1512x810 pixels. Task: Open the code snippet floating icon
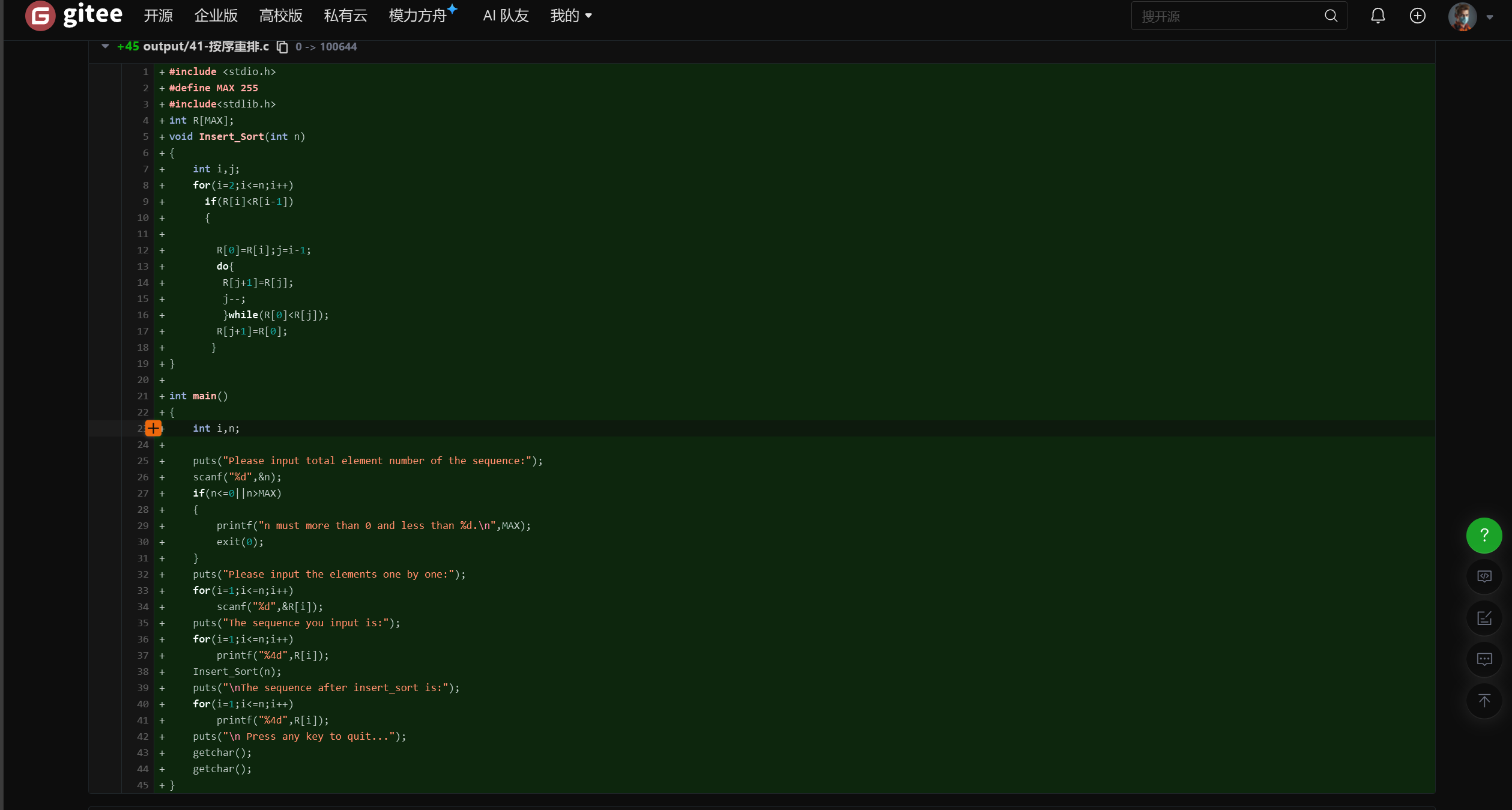[x=1484, y=576]
